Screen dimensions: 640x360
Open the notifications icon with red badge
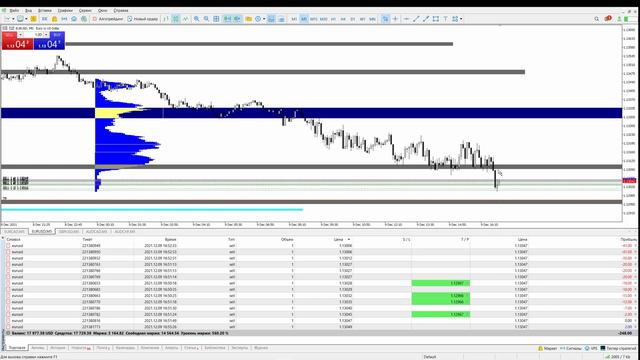tap(608, 18)
